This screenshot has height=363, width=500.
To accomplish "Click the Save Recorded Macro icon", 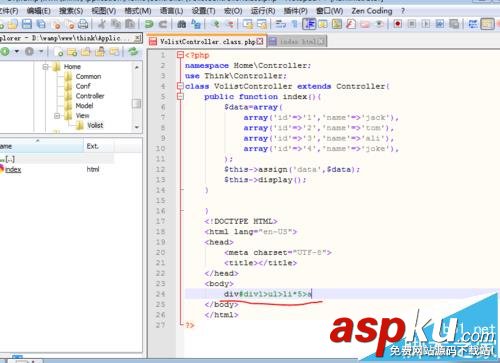I will coord(454,24).
